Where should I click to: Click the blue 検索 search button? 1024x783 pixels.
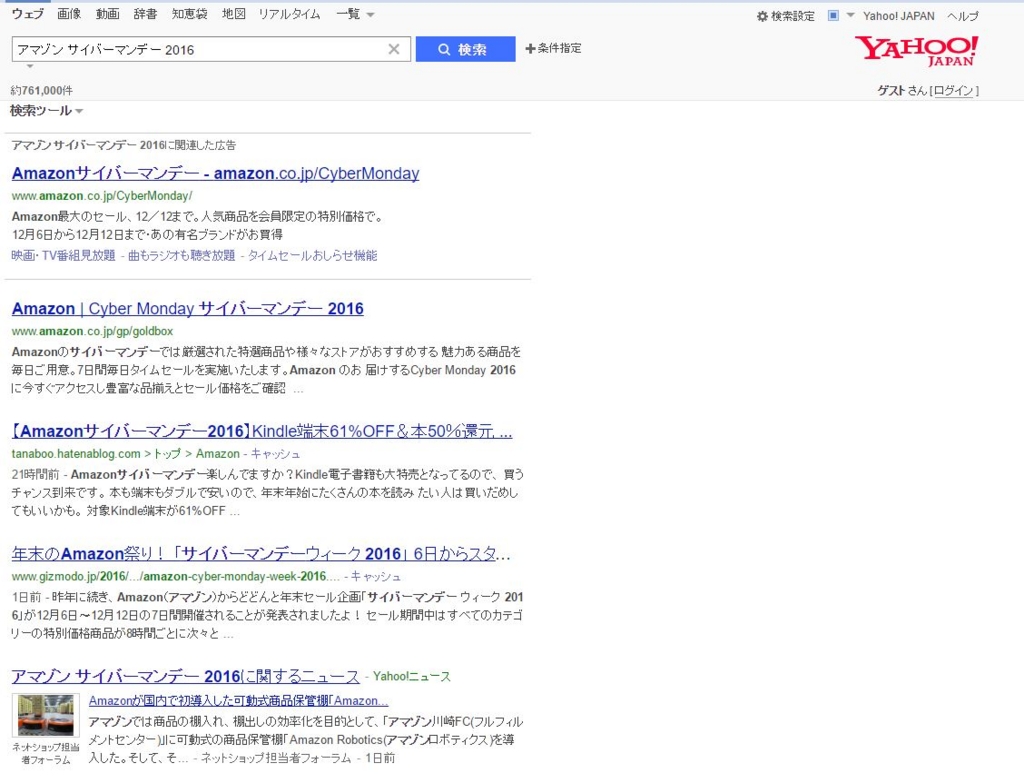465,49
